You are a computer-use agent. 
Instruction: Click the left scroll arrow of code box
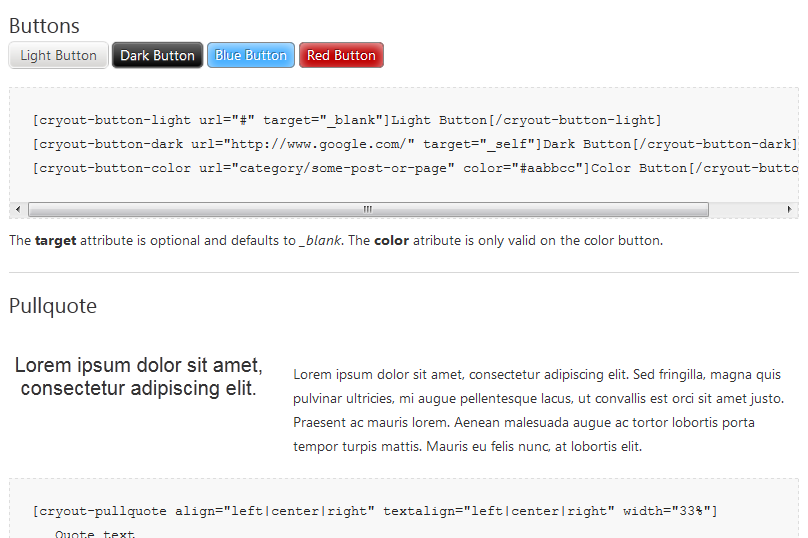pos(18,209)
